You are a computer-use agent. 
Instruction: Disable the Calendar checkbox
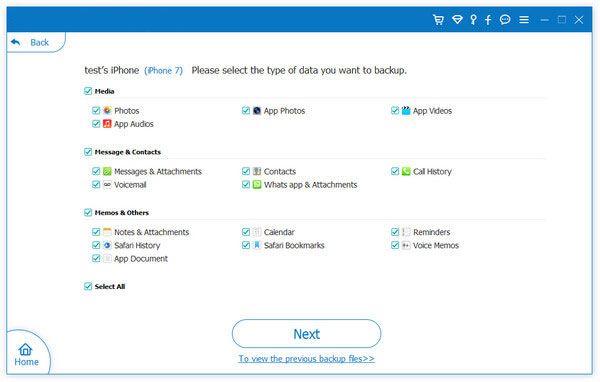(x=246, y=232)
